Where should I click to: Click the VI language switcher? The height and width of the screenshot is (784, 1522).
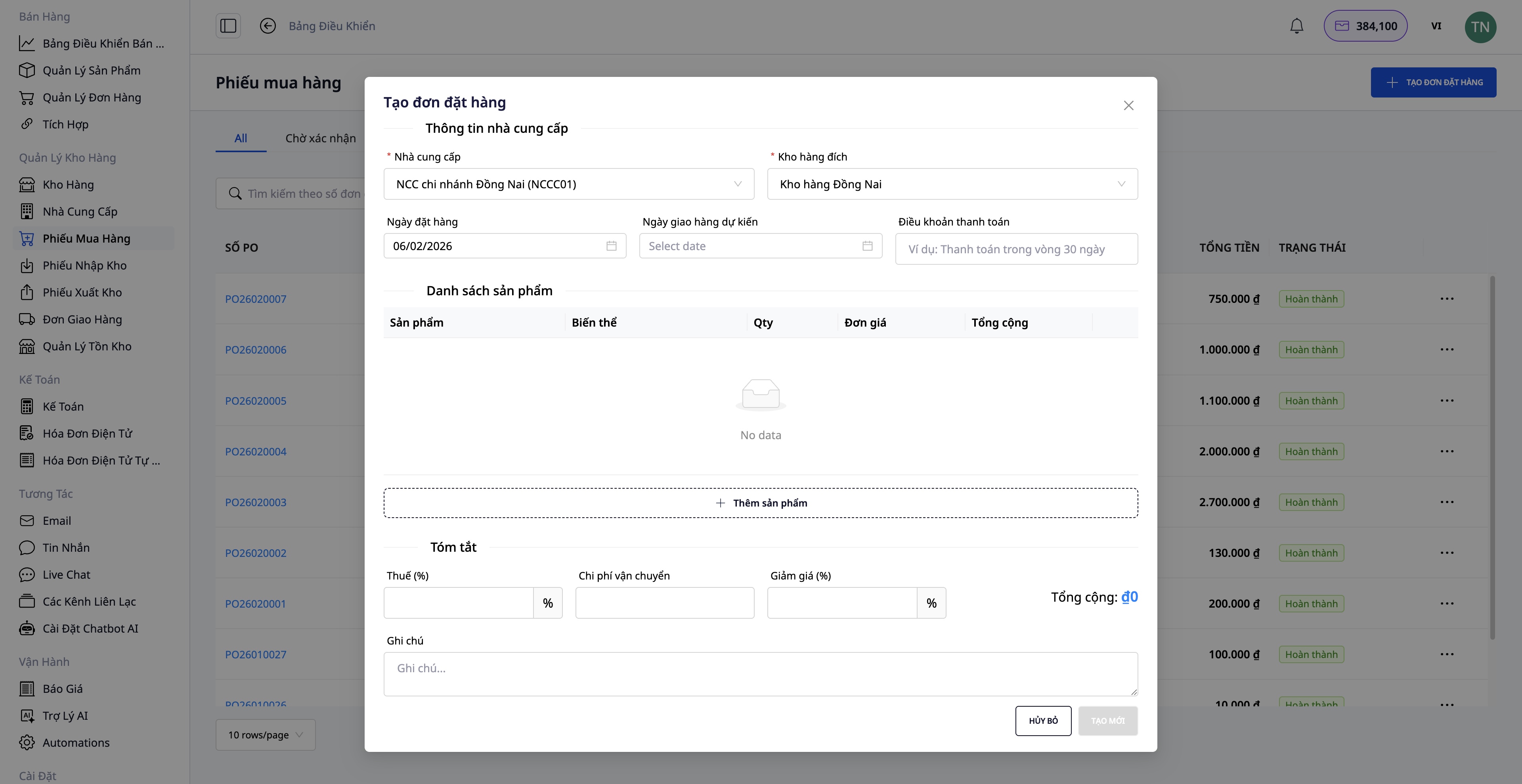click(x=1437, y=26)
